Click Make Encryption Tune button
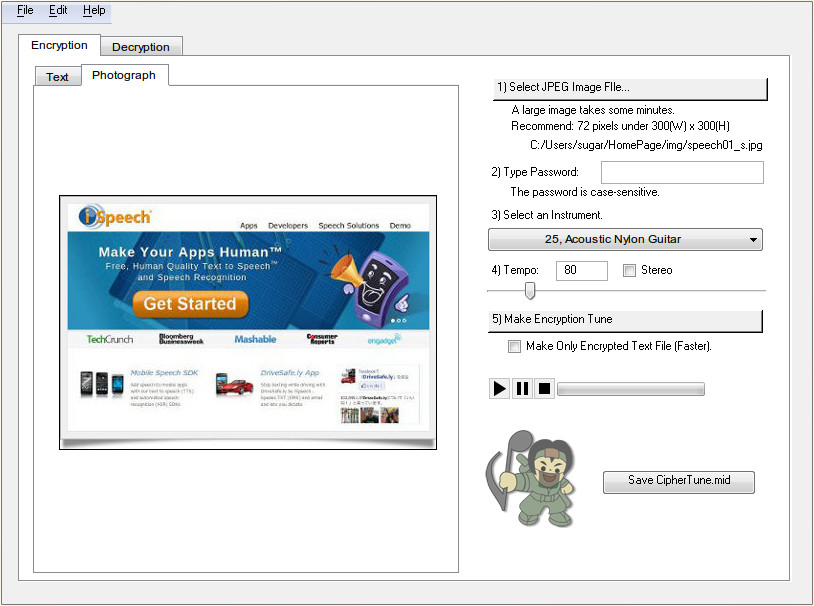814x606 pixels. [x=627, y=320]
